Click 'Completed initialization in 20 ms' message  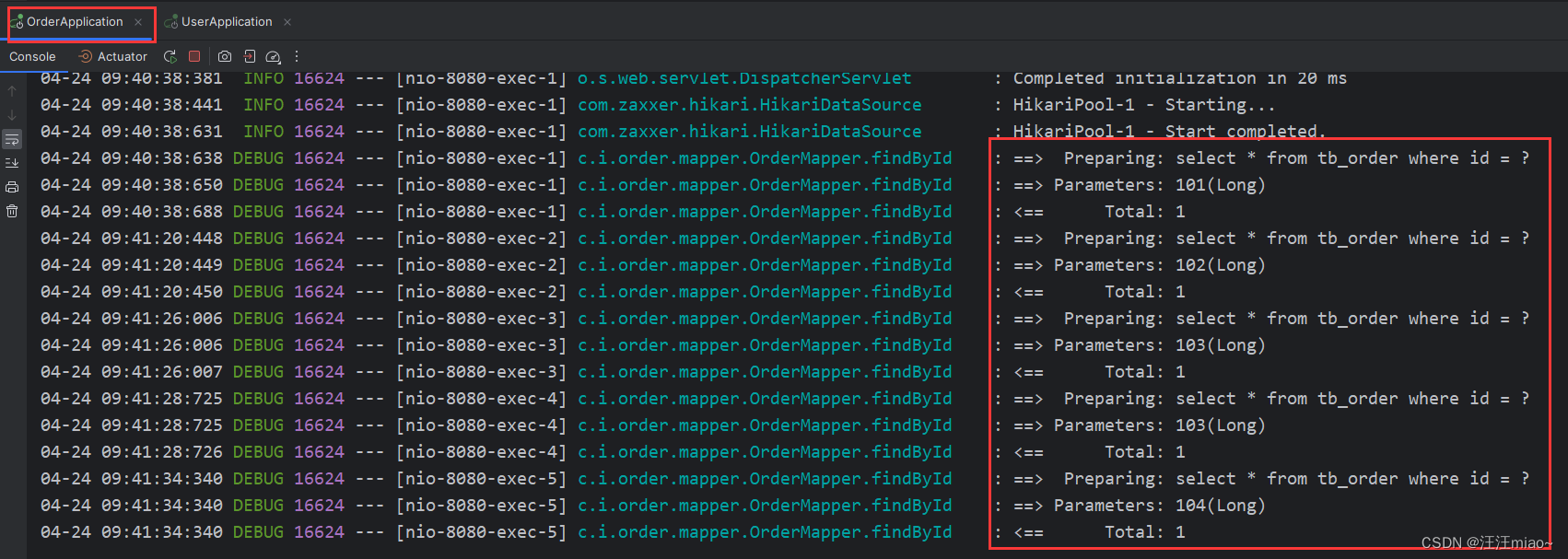(x=1180, y=78)
